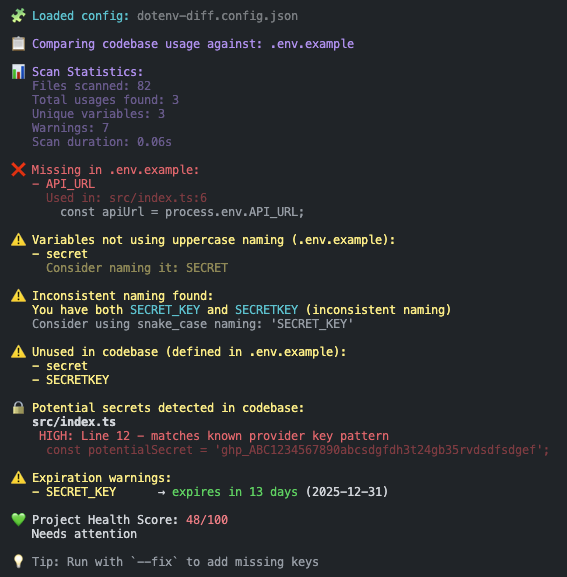
Task: Click the missing variable '- API_URL'
Action: pyautogui.click(x=63, y=184)
